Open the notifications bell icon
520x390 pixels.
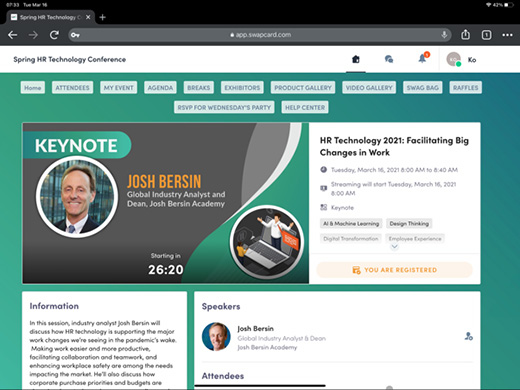click(423, 58)
